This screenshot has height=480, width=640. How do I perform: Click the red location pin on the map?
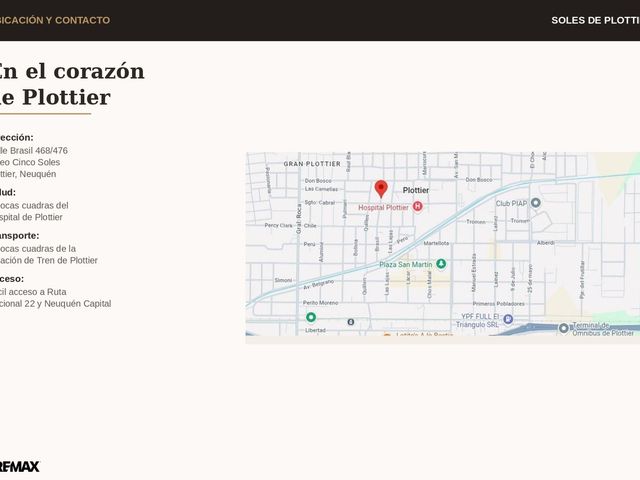click(x=381, y=189)
